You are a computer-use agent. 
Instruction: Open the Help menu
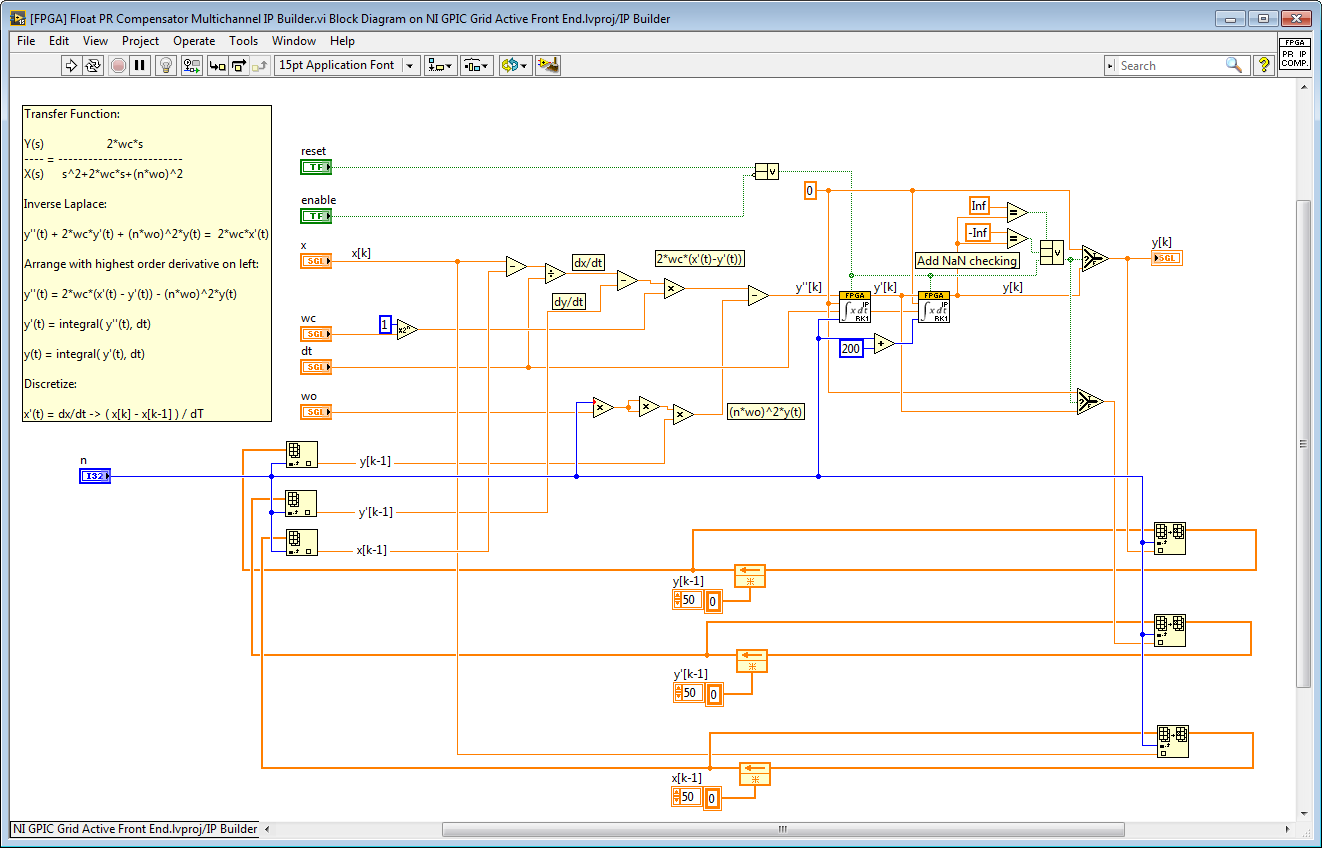(x=342, y=41)
